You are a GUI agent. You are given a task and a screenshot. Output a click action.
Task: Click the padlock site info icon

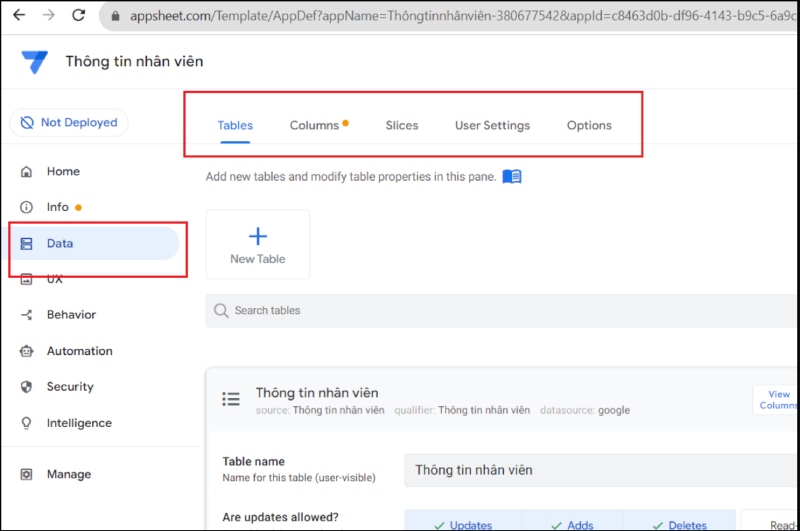point(115,16)
